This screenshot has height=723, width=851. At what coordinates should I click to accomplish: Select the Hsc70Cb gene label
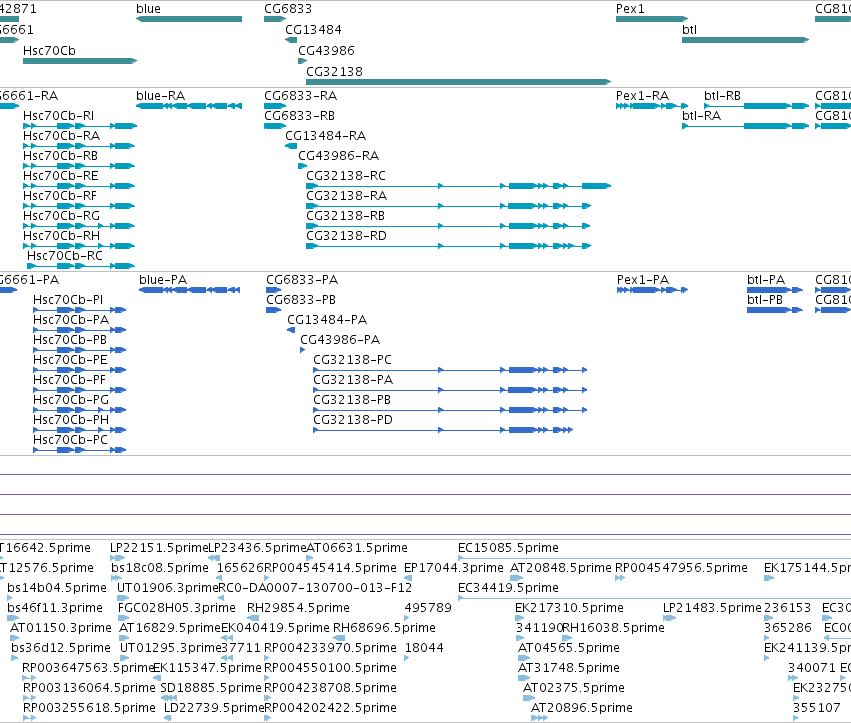click(49, 50)
